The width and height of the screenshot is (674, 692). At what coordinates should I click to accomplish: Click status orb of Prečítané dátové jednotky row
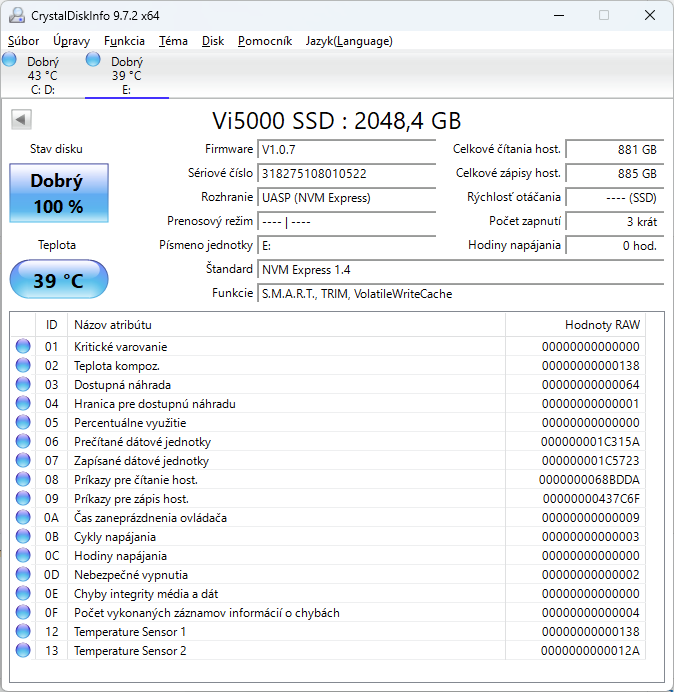(x=23, y=441)
